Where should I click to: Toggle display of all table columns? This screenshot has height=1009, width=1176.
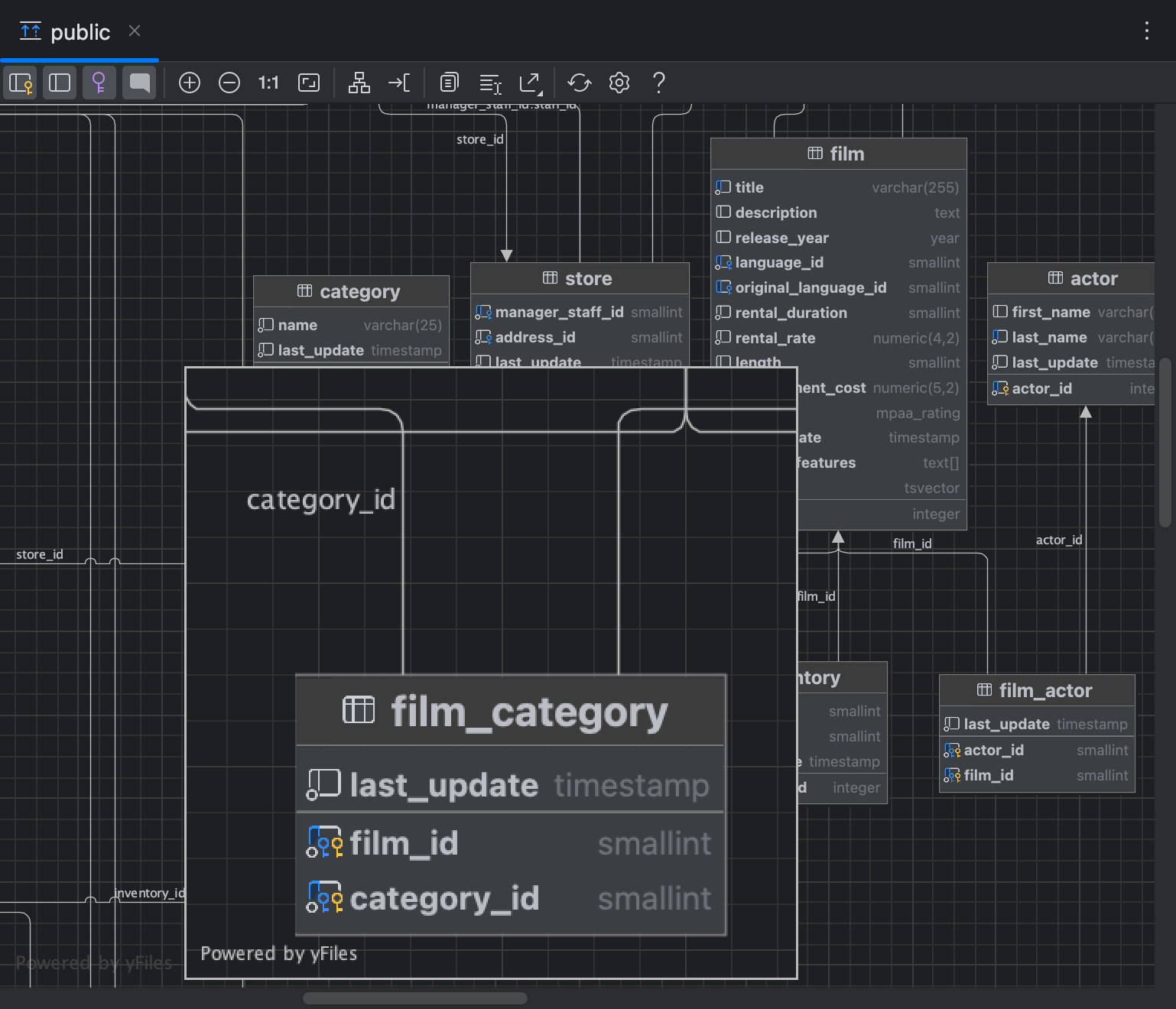(60, 83)
